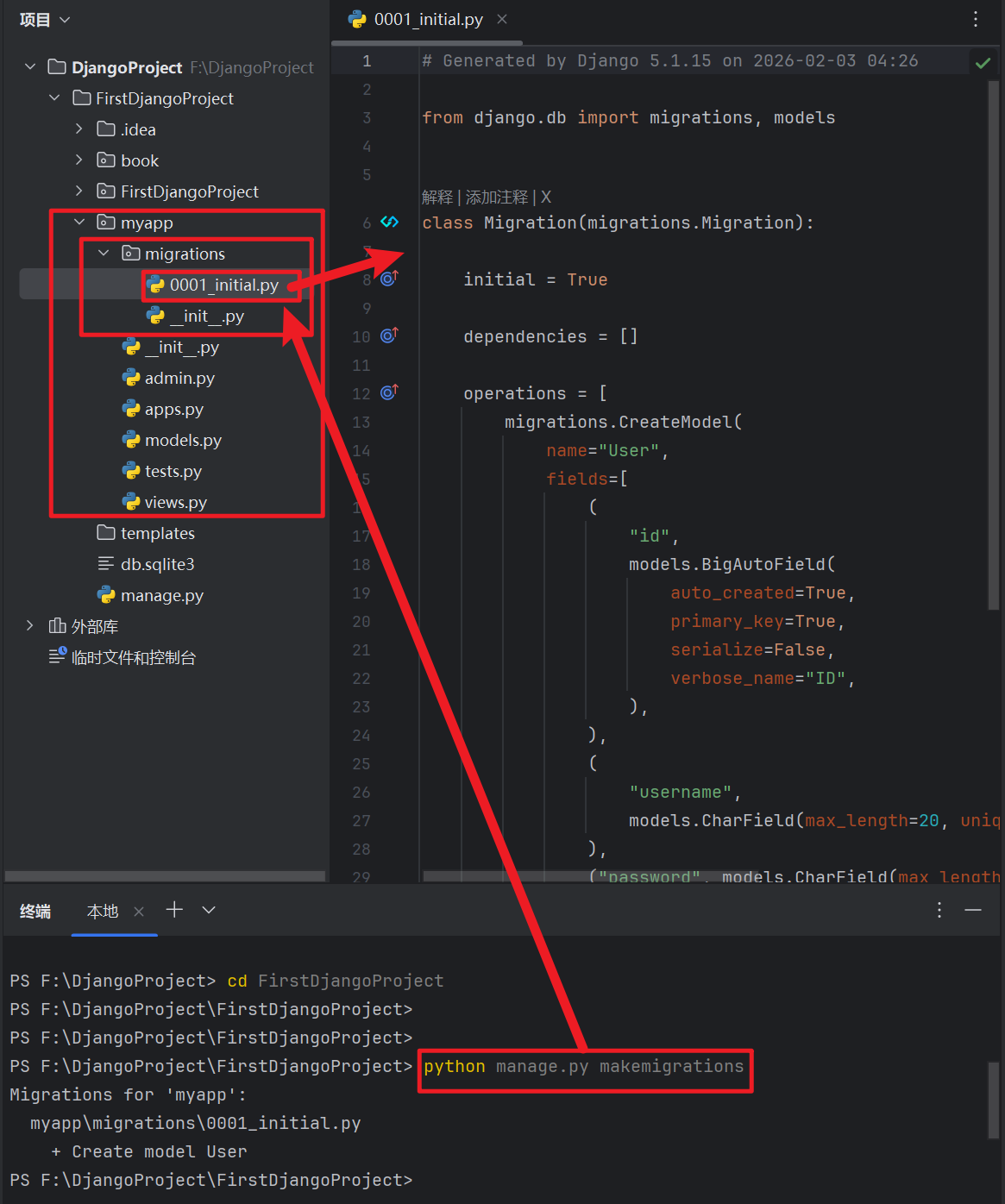1005x1204 pixels.
Task: Click the editor vertical scrollbar
Action: tap(993, 345)
